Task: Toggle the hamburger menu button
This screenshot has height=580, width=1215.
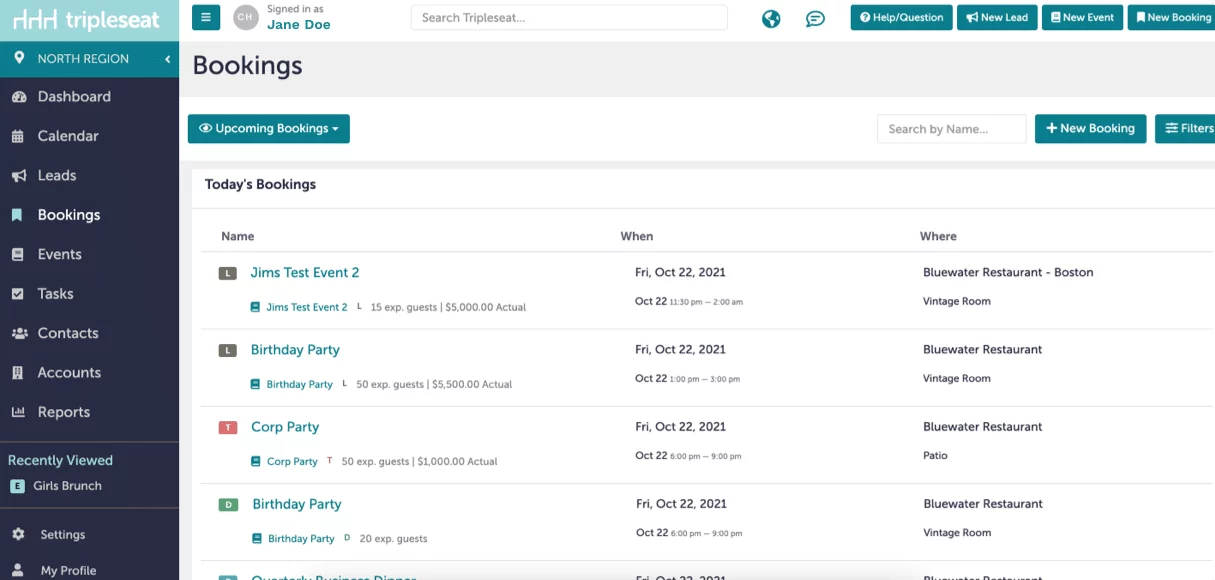Action: (206, 17)
